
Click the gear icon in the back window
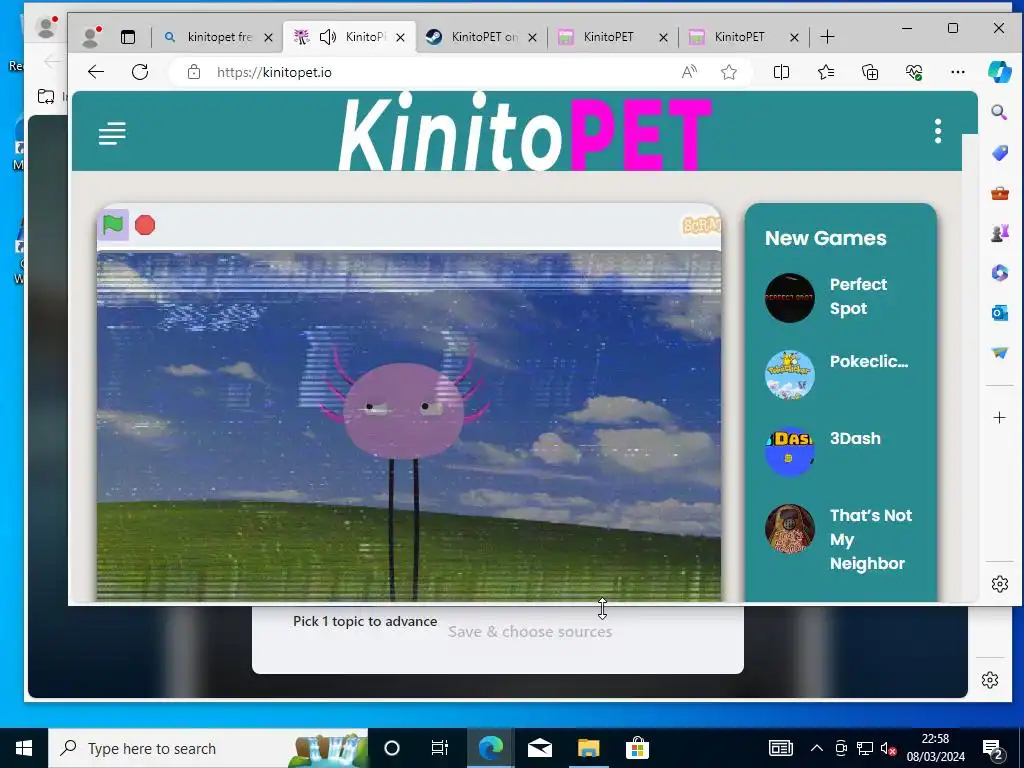coord(990,680)
